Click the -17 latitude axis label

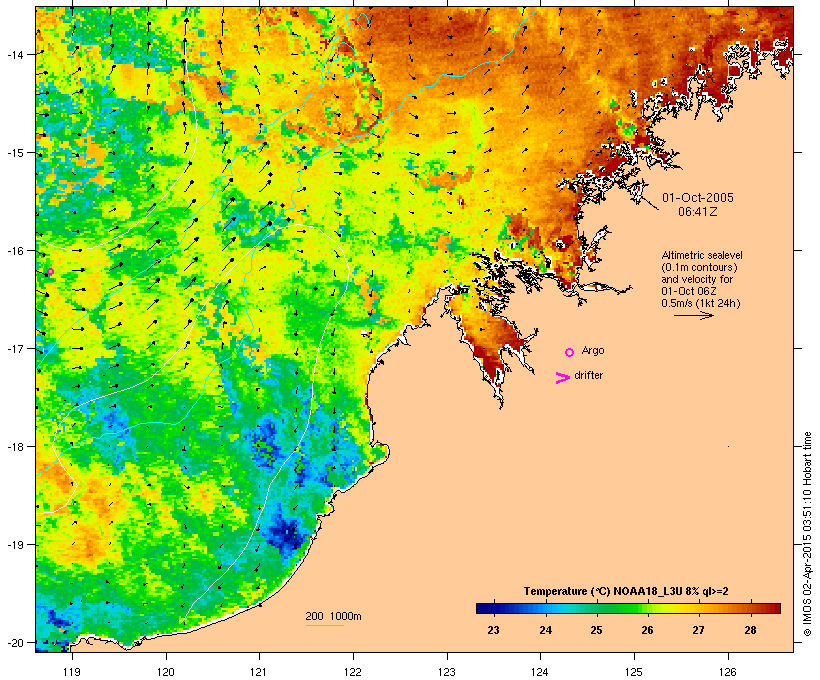click(15, 348)
